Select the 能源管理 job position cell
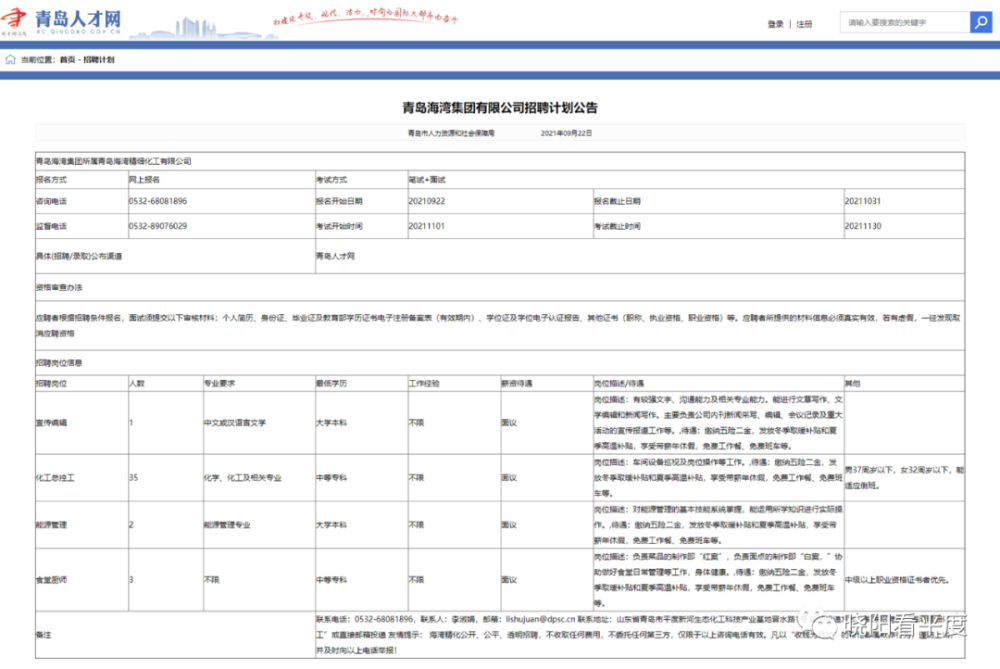1000x669 pixels. coord(82,525)
